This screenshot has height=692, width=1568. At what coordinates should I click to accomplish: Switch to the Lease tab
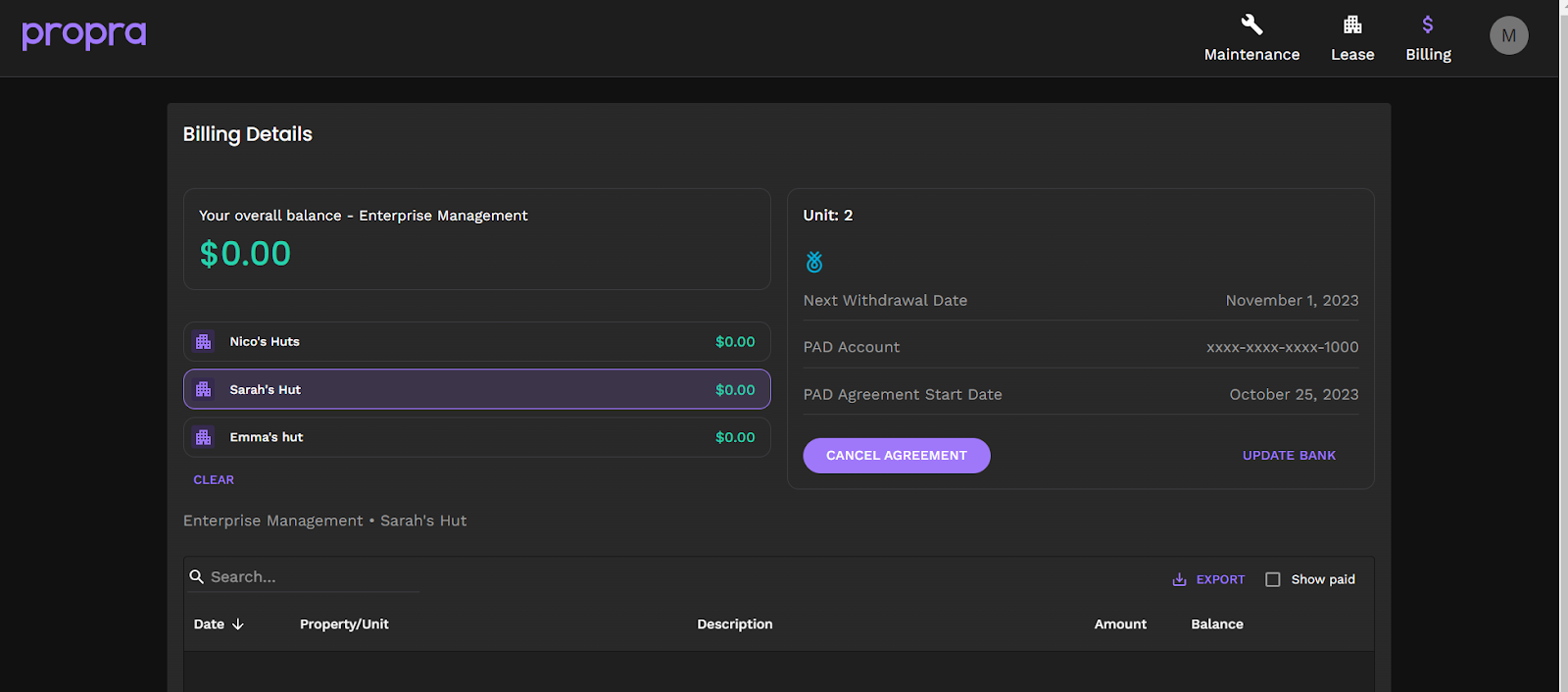tap(1352, 38)
